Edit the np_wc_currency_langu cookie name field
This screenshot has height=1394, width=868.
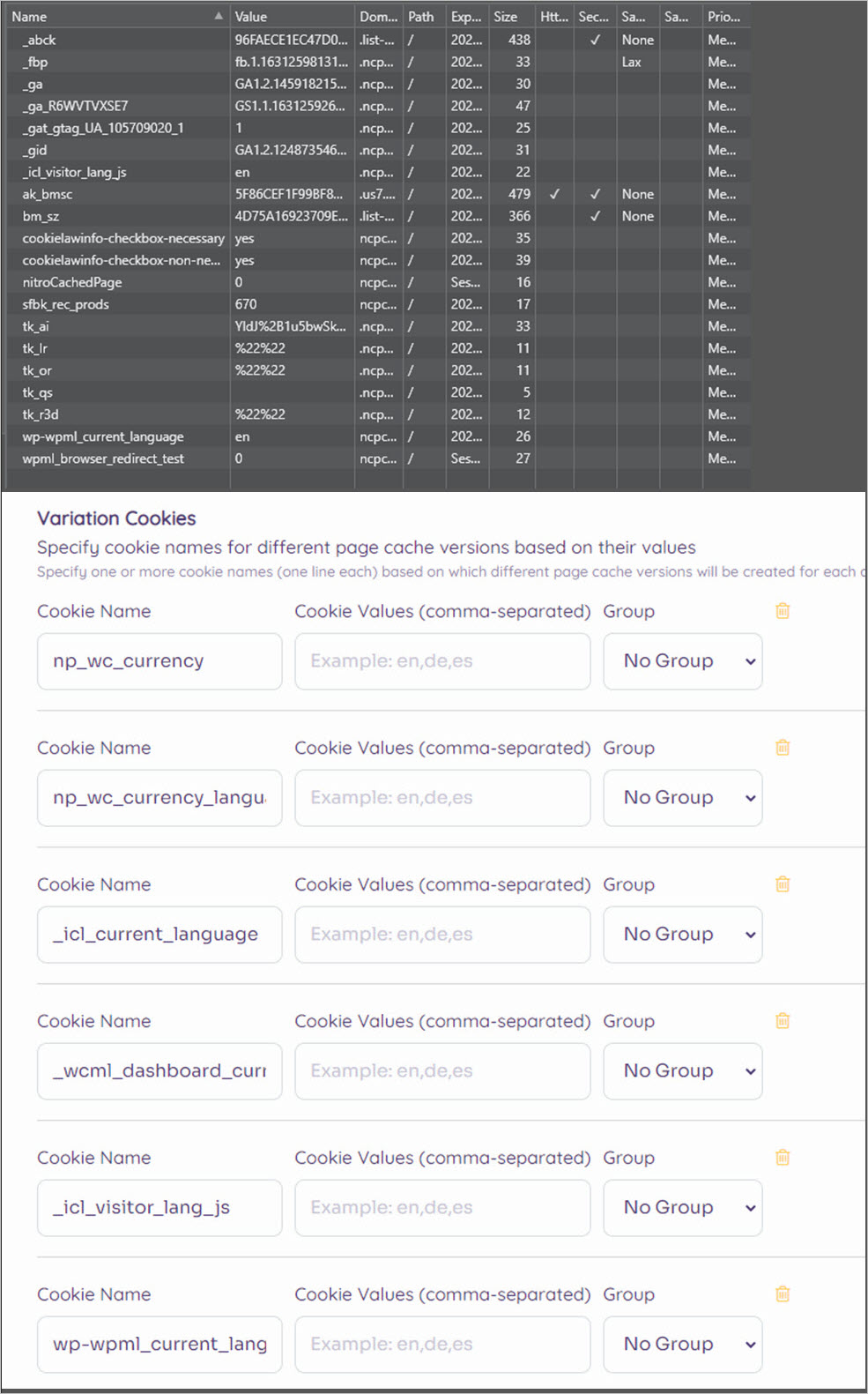(x=160, y=798)
